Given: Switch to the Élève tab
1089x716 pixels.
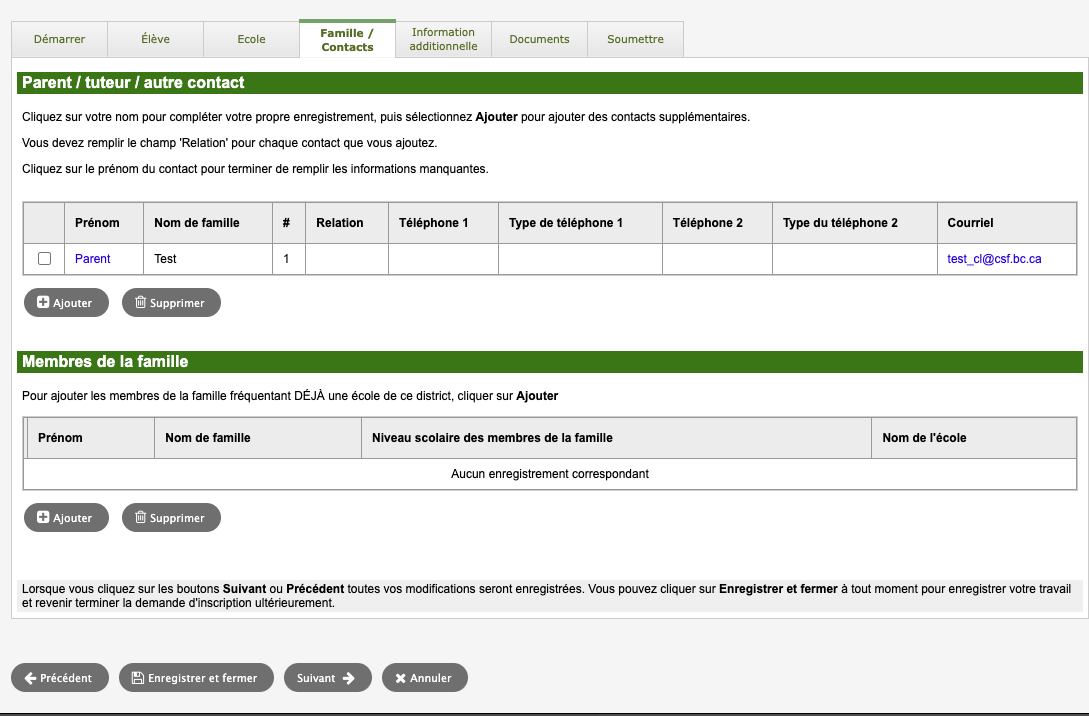Looking at the screenshot, I should 155,39.
